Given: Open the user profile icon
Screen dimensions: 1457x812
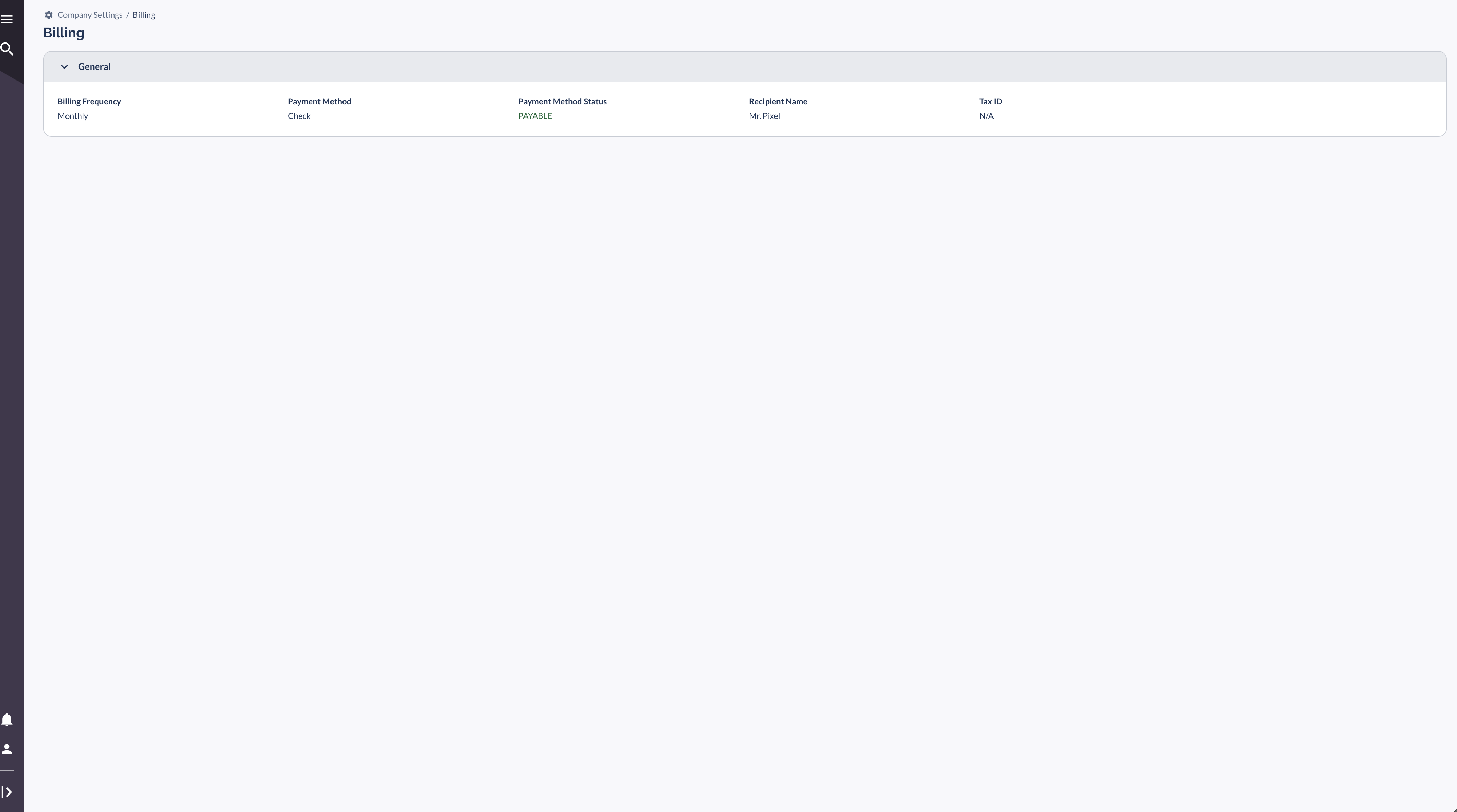Looking at the screenshot, I should (7, 749).
